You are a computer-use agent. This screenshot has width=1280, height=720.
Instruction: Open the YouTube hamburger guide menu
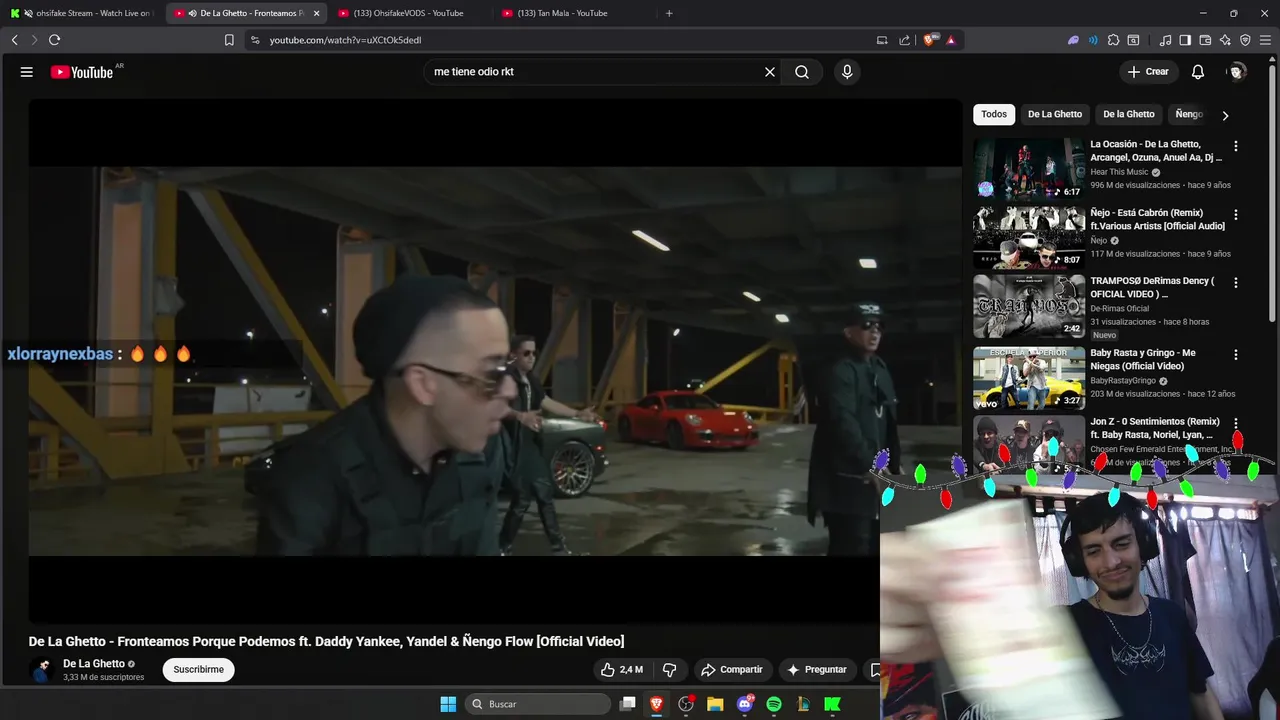pos(27,72)
